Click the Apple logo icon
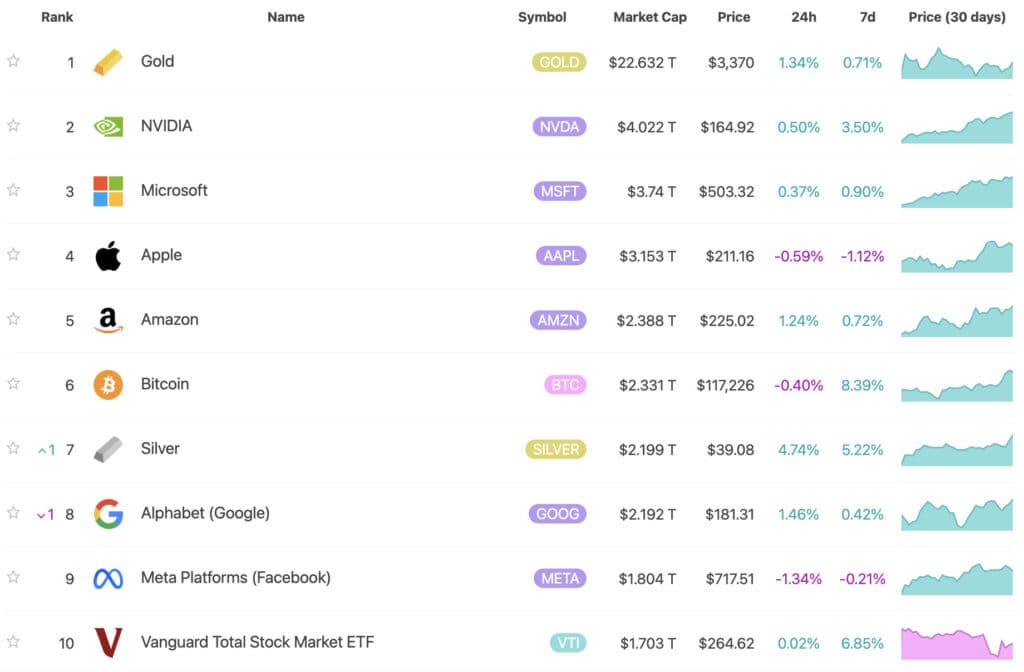 coord(108,255)
